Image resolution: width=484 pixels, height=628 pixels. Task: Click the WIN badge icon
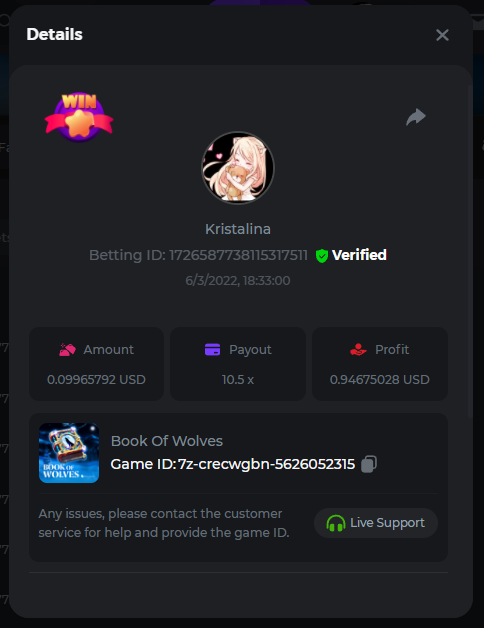pyautogui.click(x=79, y=117)
